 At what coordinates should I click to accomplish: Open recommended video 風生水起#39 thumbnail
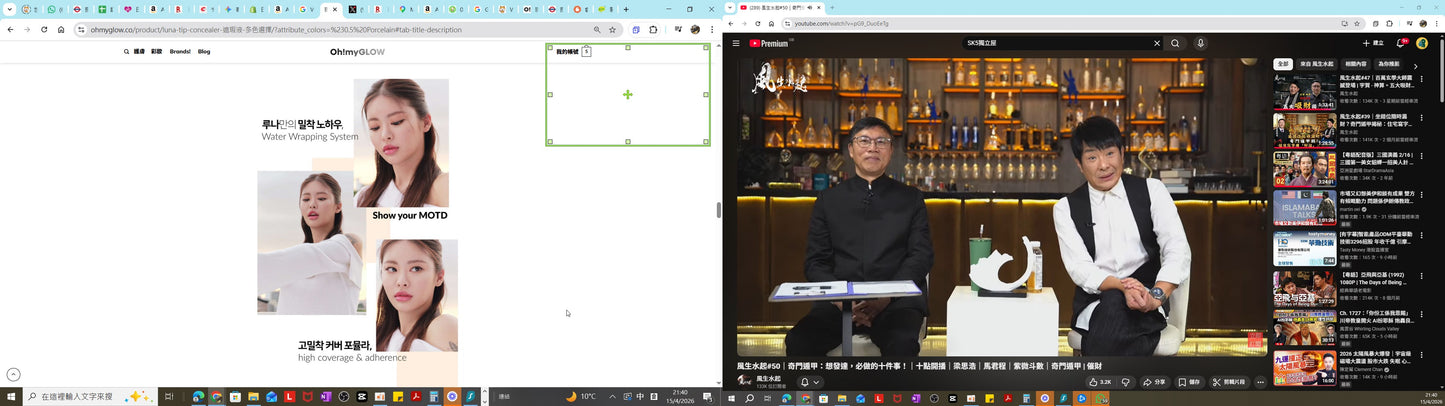point(1304,130)
